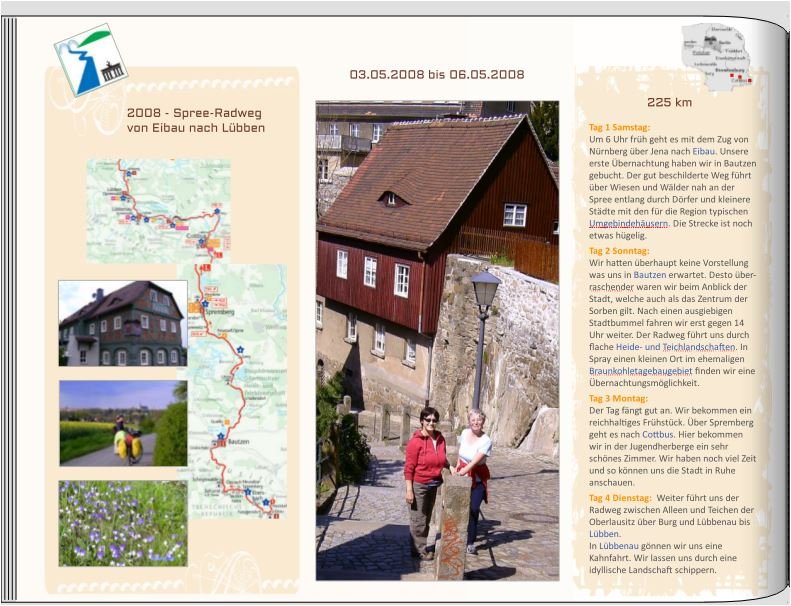Click Spremberg label on the route map
The width and height of the screenshot is (791, 606).
pos(221,312)
